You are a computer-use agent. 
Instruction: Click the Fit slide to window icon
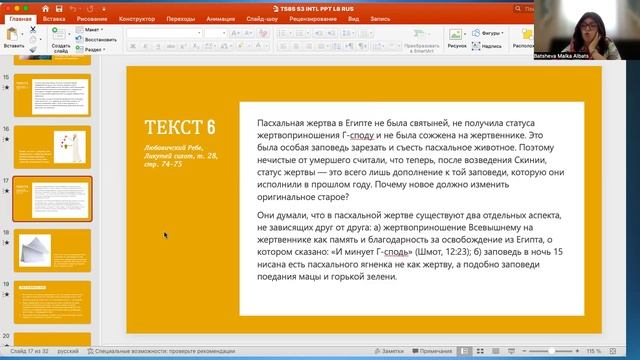[613, 351]
